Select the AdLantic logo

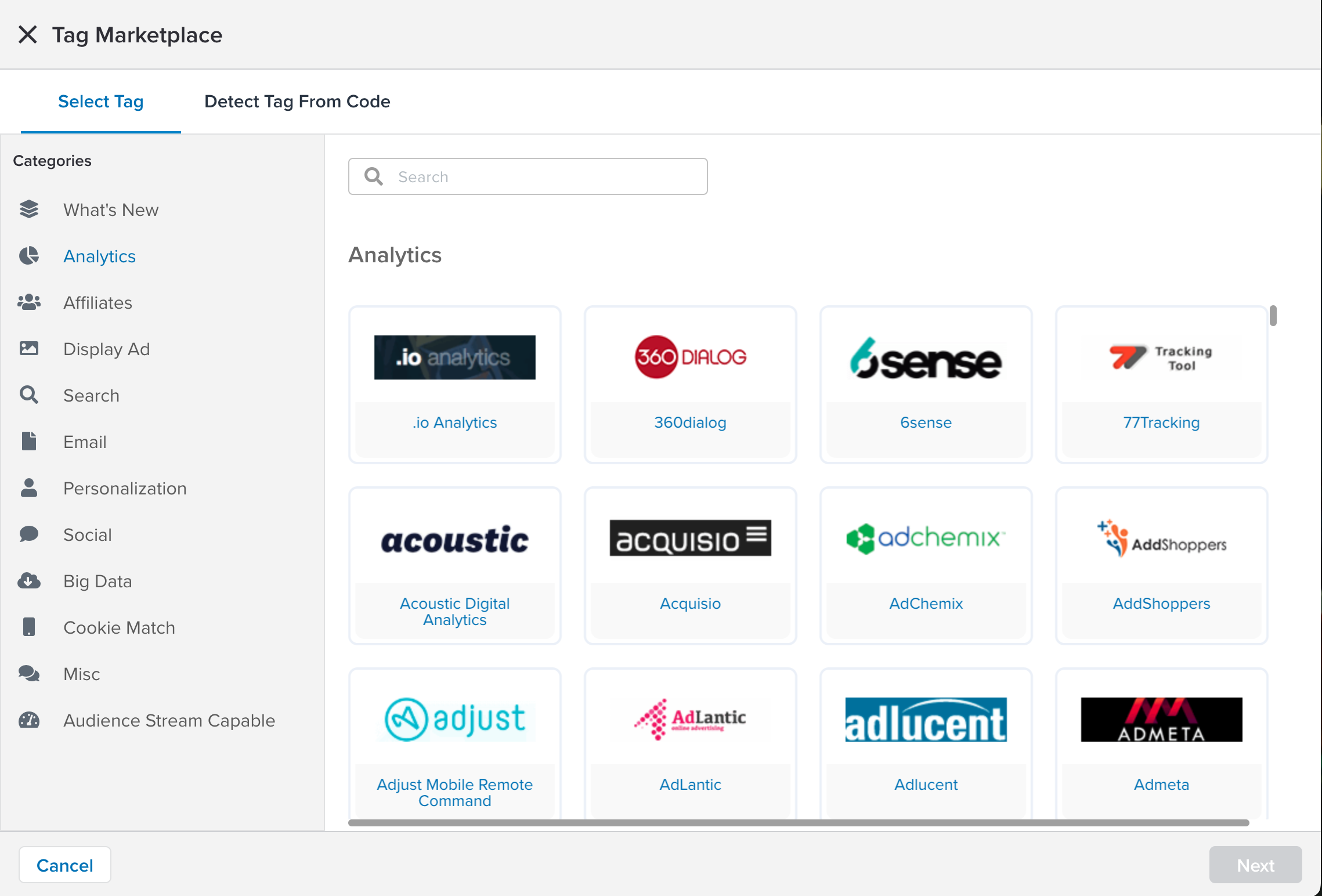691,720
